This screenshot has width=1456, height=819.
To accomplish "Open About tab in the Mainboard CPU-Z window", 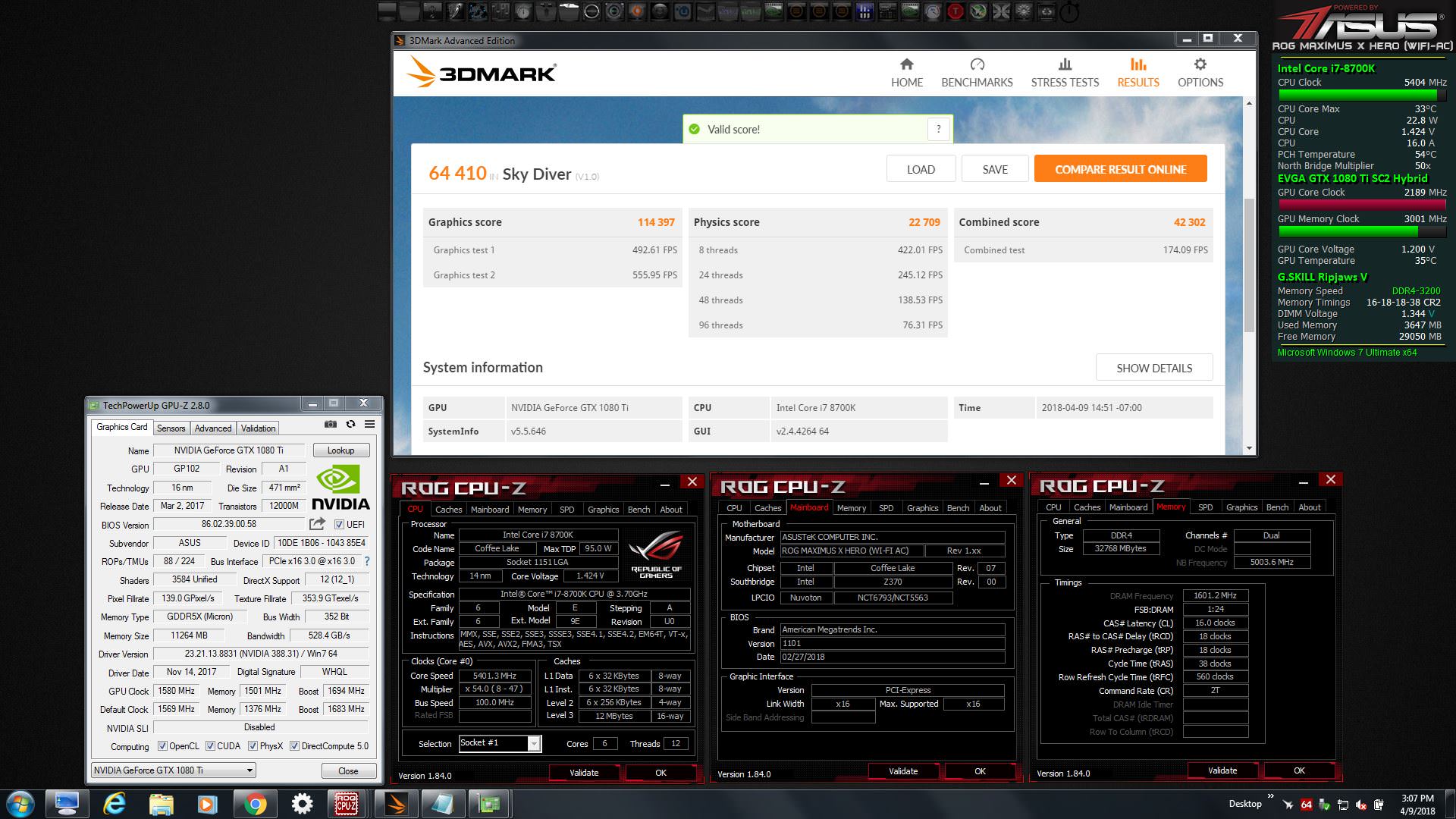I will point(990,508).
